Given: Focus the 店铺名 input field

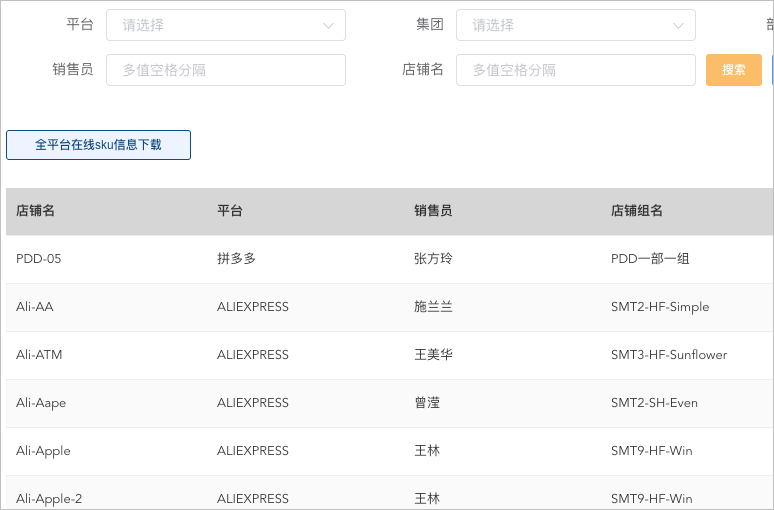Looking at the screenshot, I should tap(575, 70).
